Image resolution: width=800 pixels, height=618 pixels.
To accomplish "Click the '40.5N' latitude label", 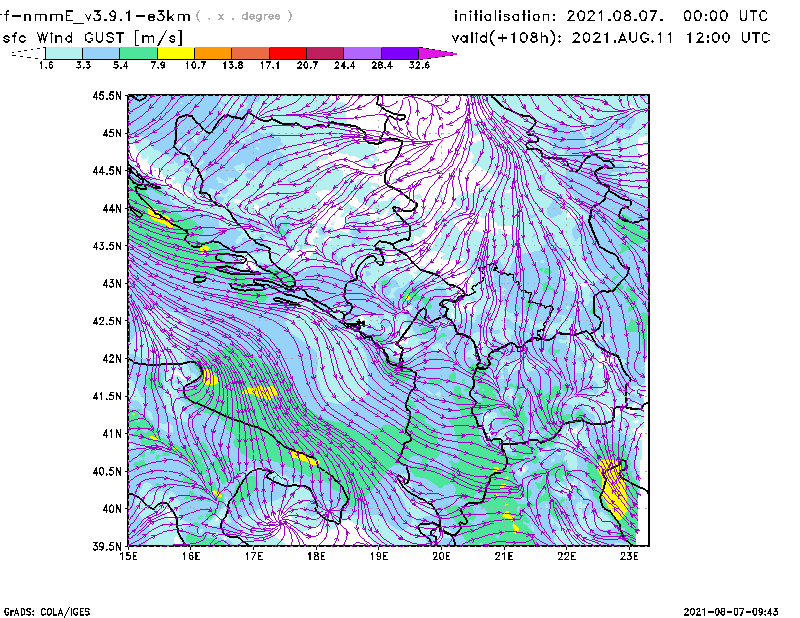I will (x=107, y=471).
